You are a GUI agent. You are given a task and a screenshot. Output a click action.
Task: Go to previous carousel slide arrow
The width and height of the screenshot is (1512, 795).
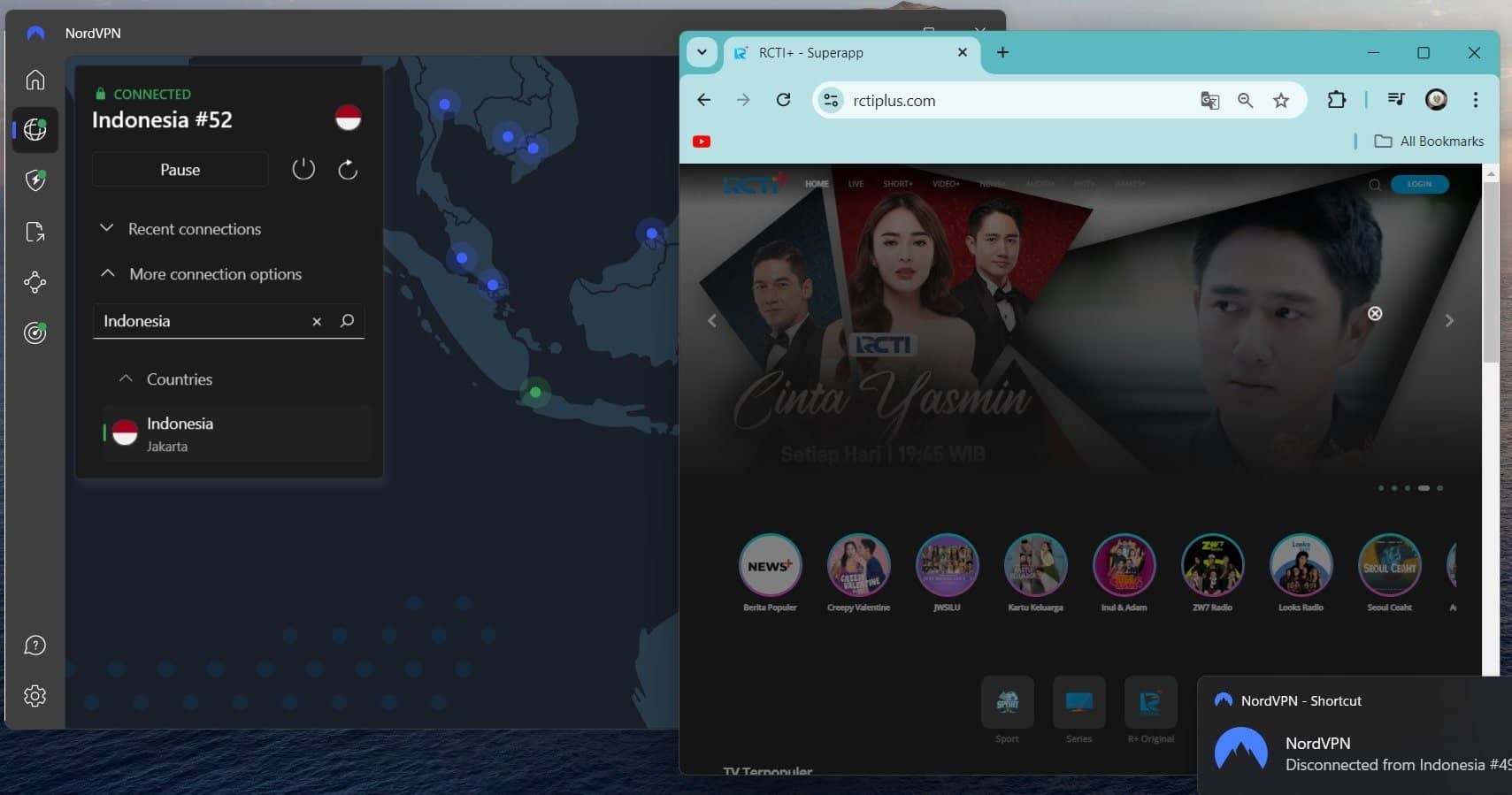click(712, 321)
